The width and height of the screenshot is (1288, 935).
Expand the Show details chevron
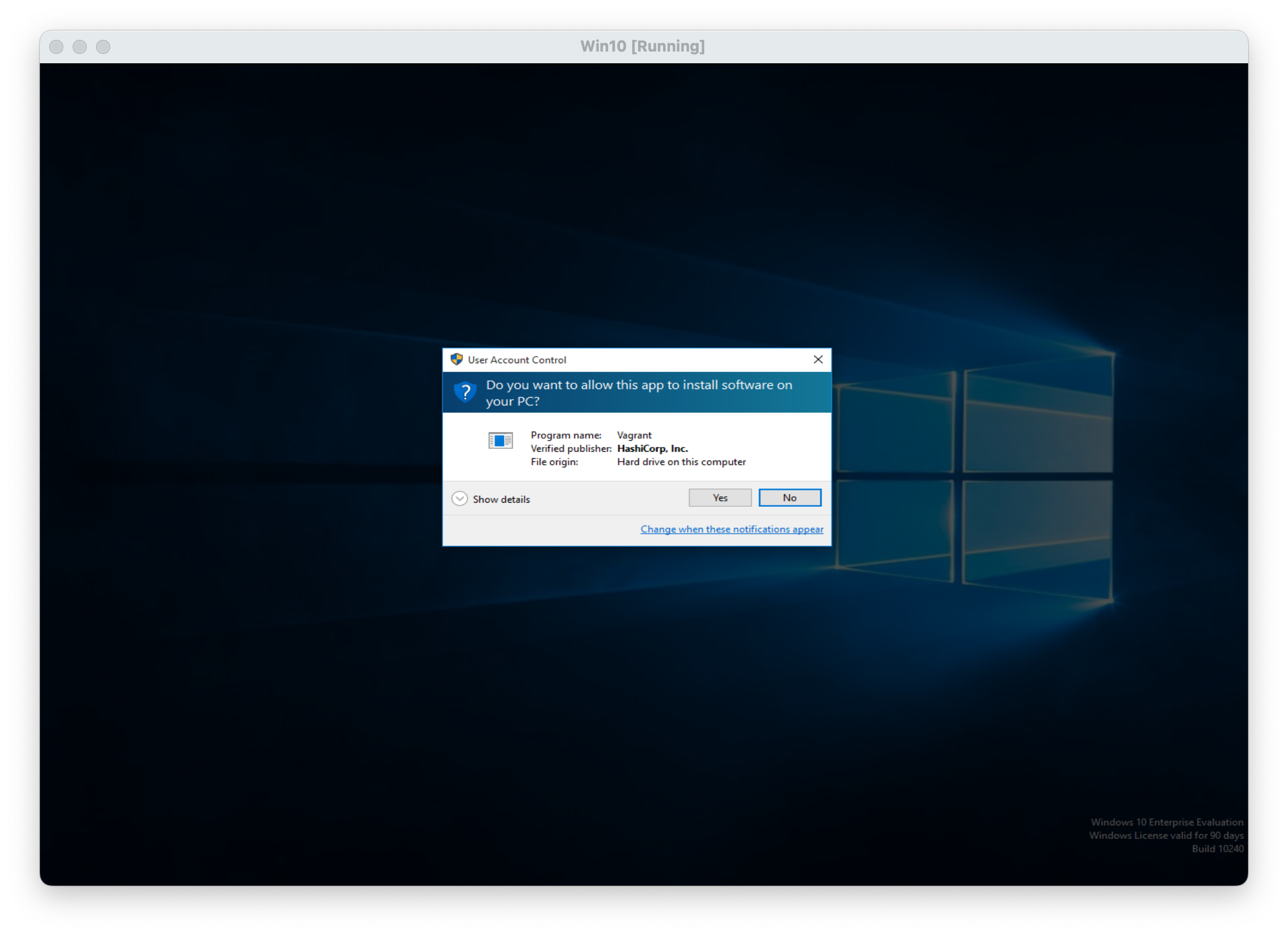pyautogui.click(x=459, y=499)
